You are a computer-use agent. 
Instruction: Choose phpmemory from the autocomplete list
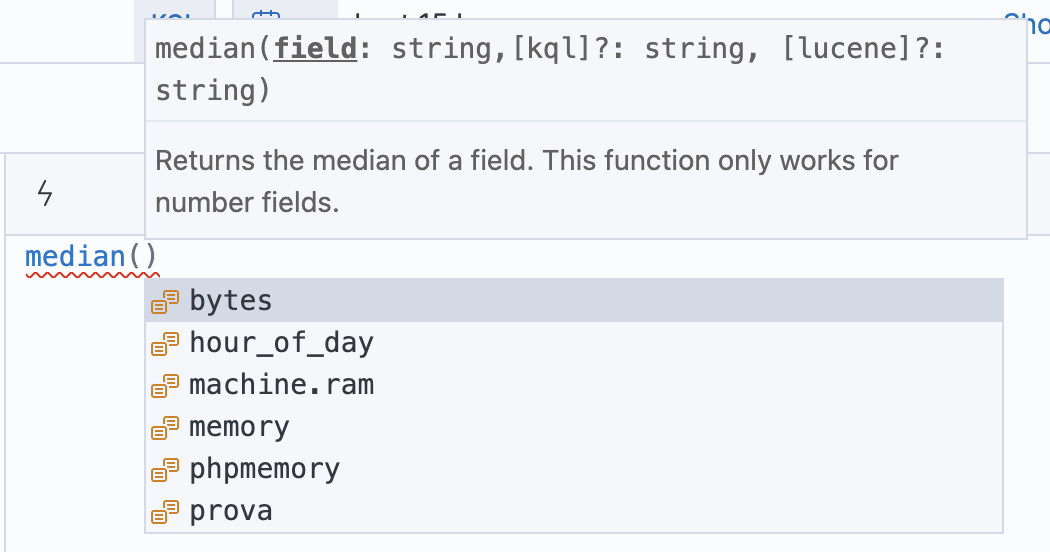[574, 470]
